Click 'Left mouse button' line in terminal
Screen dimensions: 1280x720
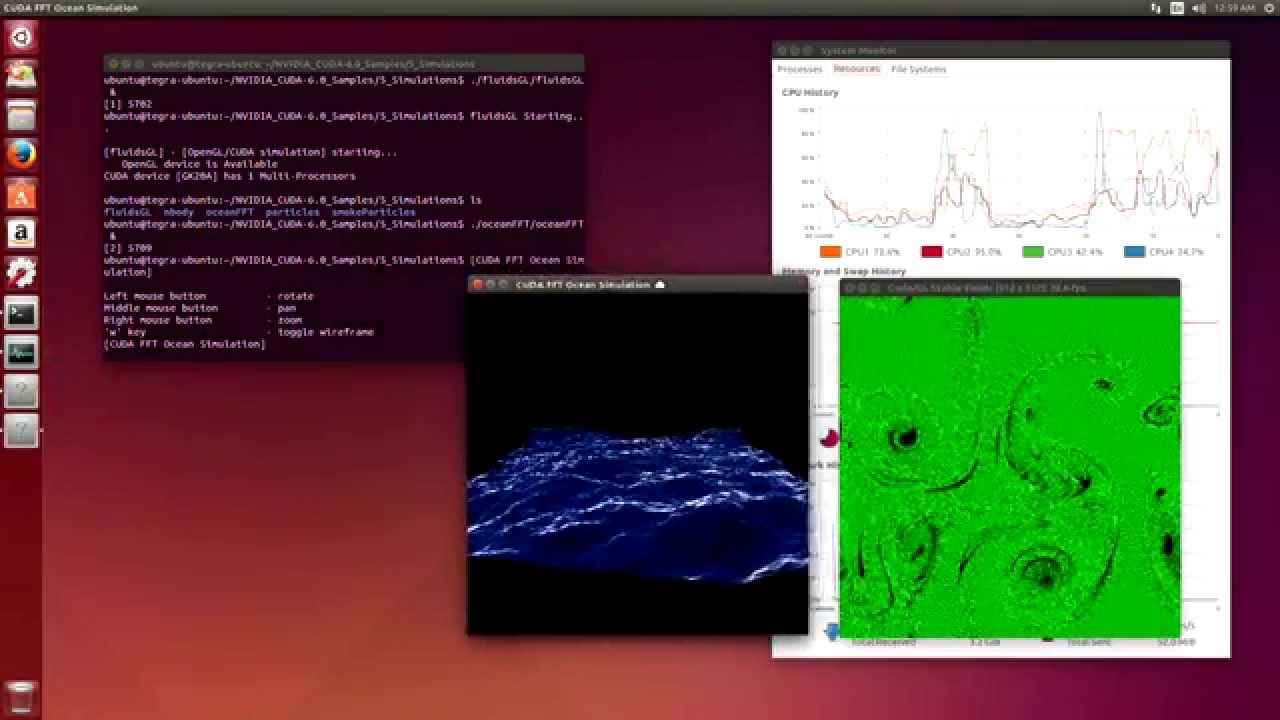click(209, 296)
